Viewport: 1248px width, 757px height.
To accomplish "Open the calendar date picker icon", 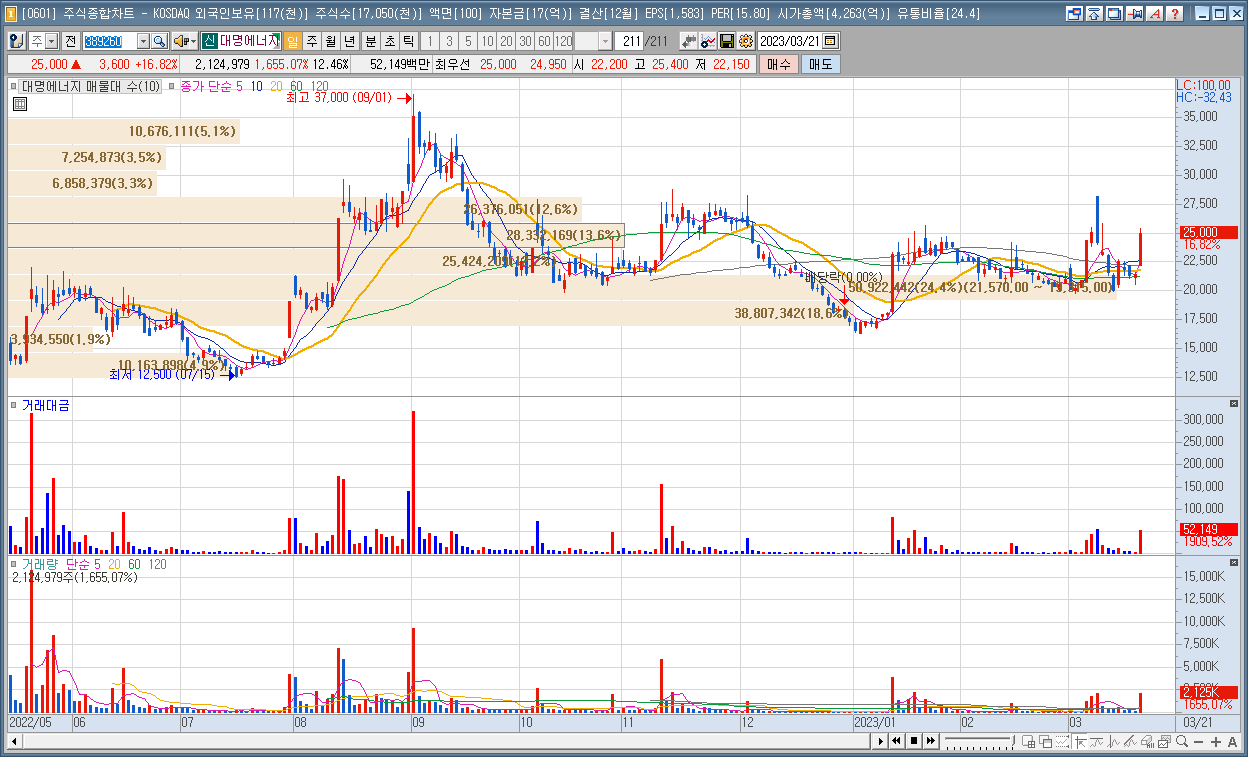I will click(831, 41).
